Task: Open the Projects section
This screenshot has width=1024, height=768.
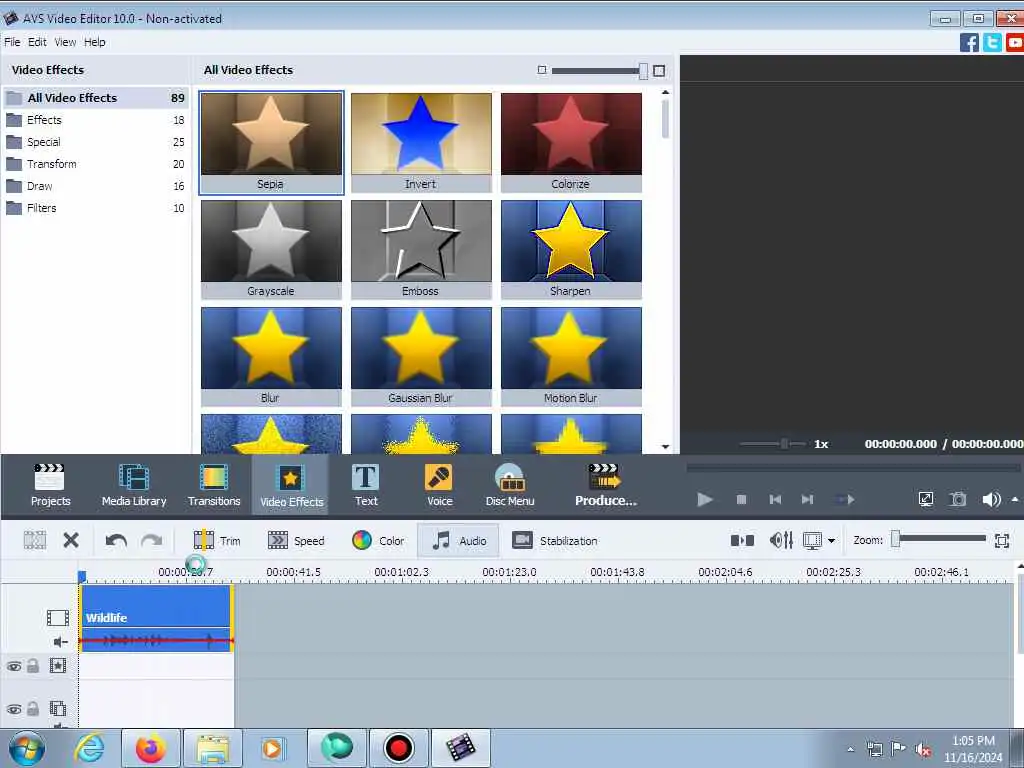Action: [x=50, y=485]
